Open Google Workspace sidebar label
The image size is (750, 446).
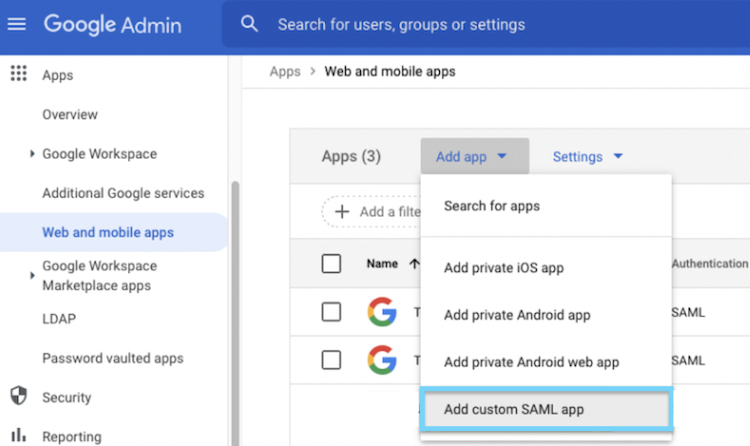[99, 154]
